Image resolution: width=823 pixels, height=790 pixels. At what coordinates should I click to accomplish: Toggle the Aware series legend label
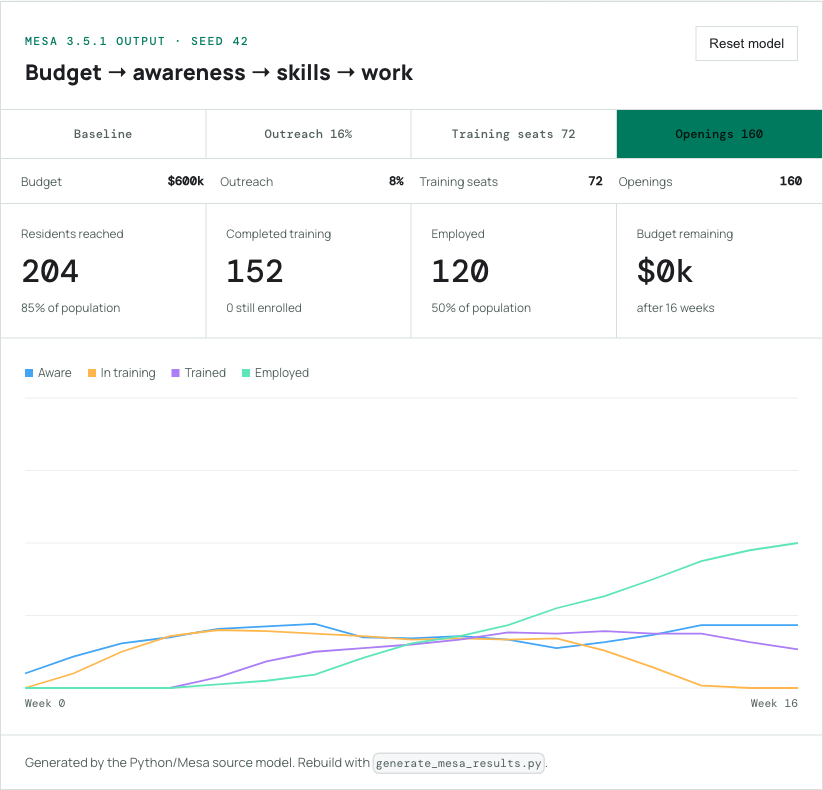[x=55, y=373]
